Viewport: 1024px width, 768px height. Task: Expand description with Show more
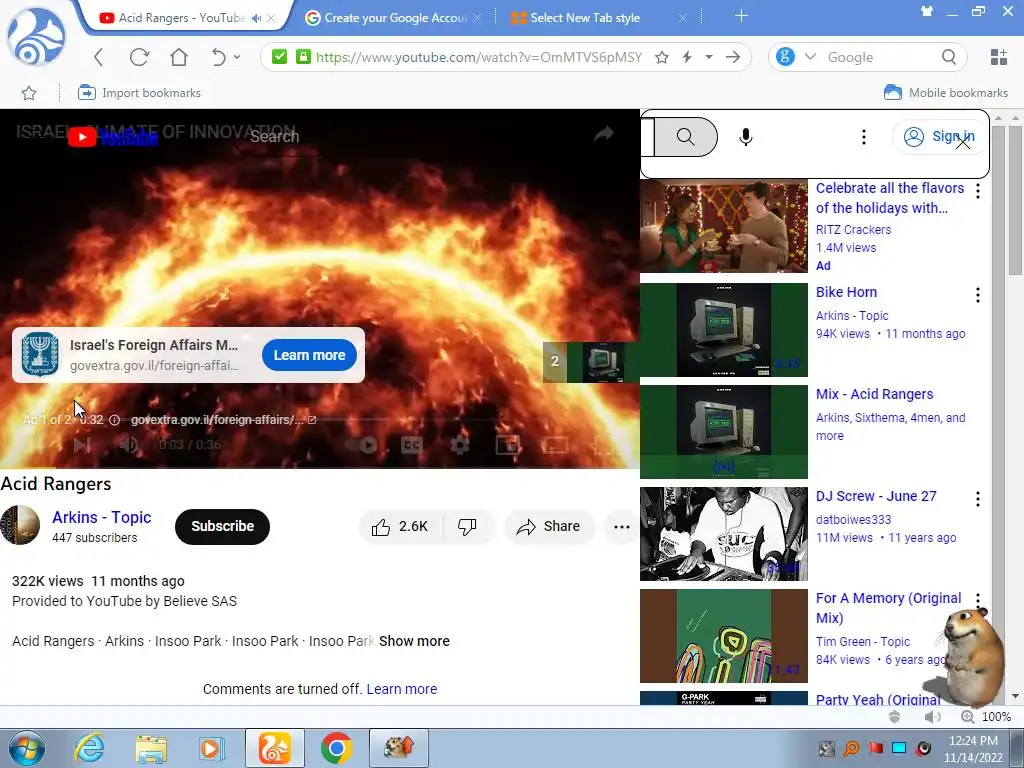414,641
